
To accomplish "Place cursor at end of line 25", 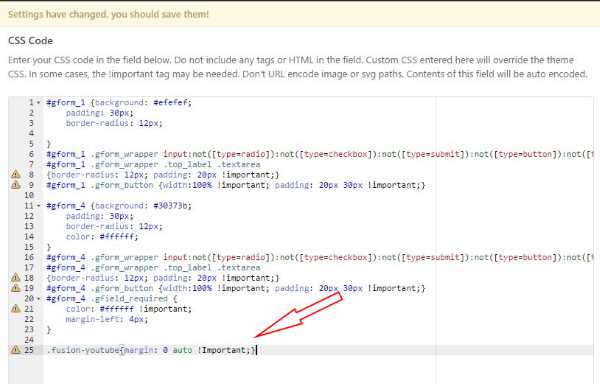I will click(256, 350).
